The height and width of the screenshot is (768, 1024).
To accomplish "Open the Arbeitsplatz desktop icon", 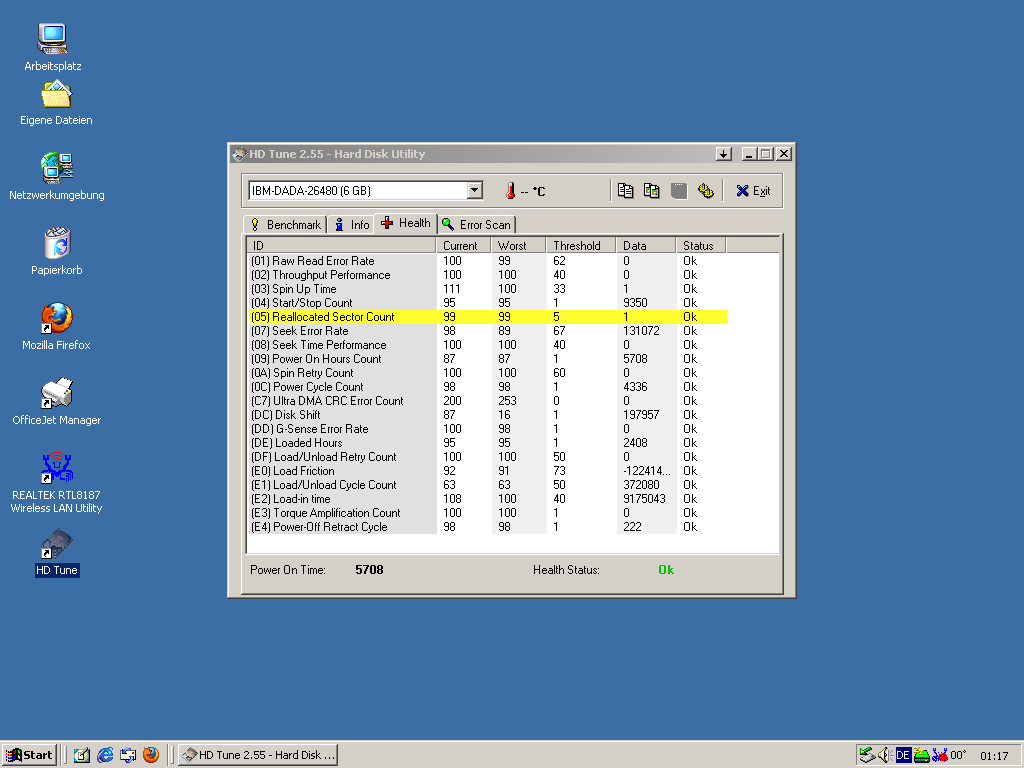I will click(53, 47).
